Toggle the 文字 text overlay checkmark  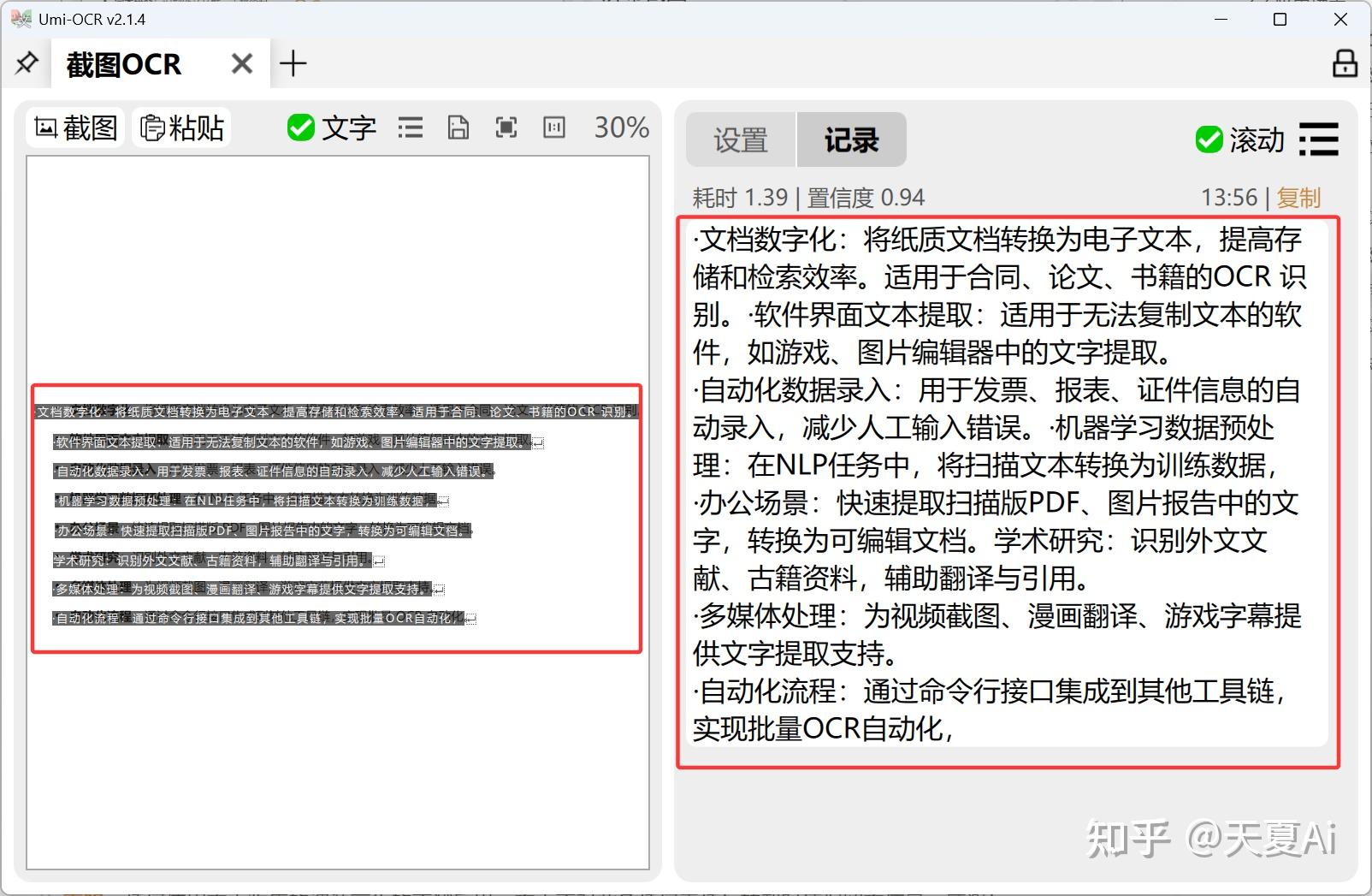coord(300,127)
